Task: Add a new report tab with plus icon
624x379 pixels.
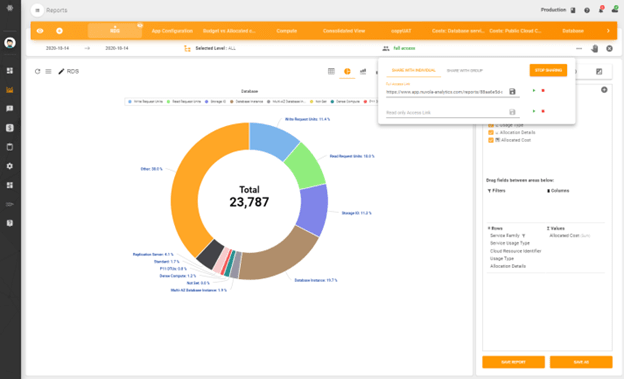Action: [x=59, y=31]
